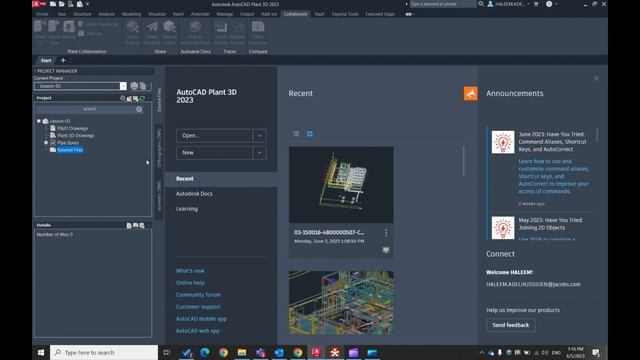Switch recent files to list view
640x360 pixels.
pos(296,134)
